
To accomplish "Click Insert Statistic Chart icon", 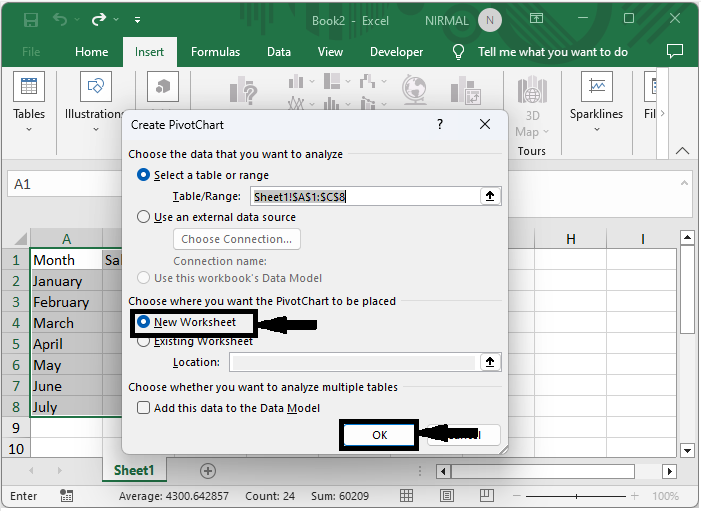I will [x=332, y=104].
